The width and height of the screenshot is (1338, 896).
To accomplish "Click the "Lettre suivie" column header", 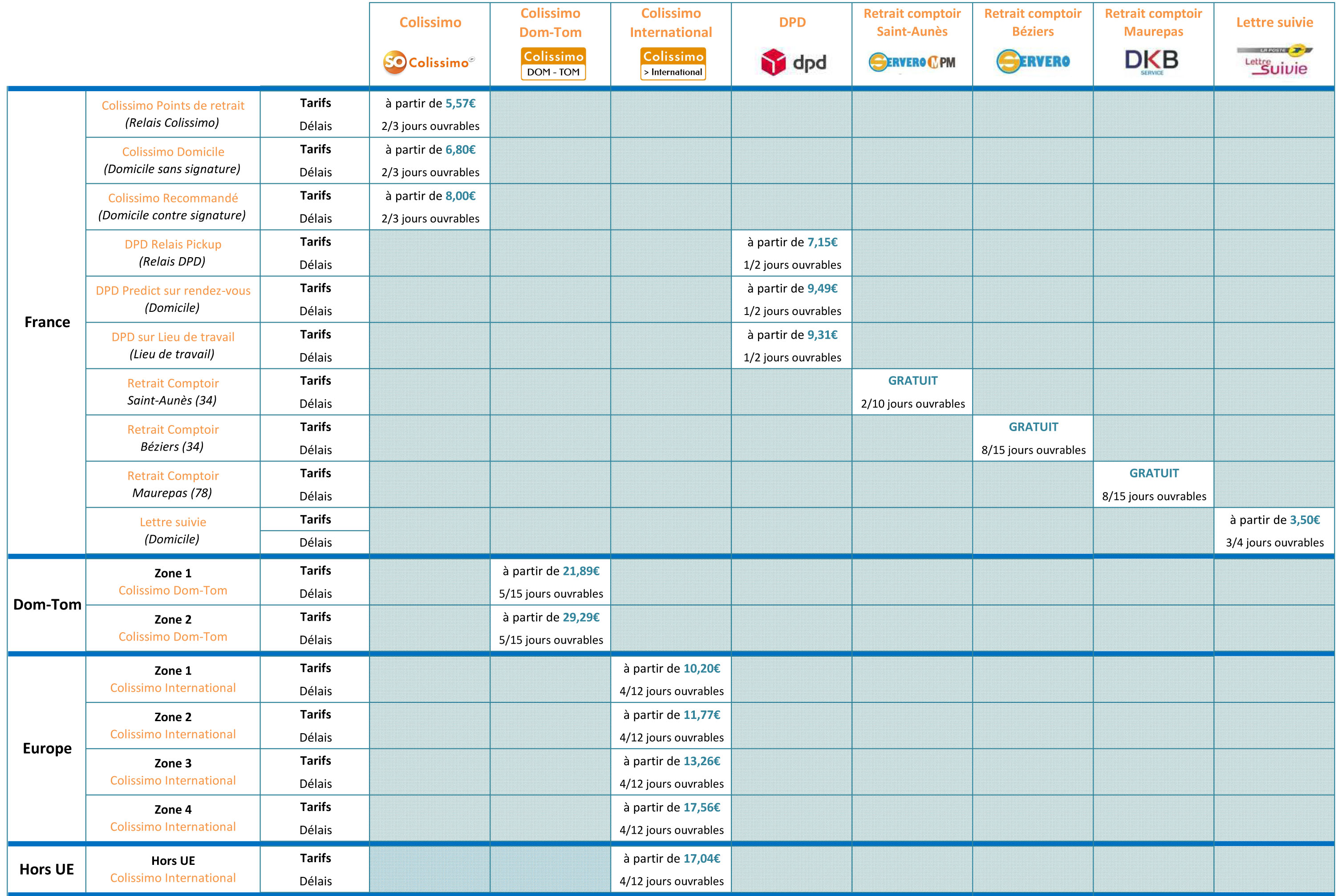I will [x=1274, y=22].
